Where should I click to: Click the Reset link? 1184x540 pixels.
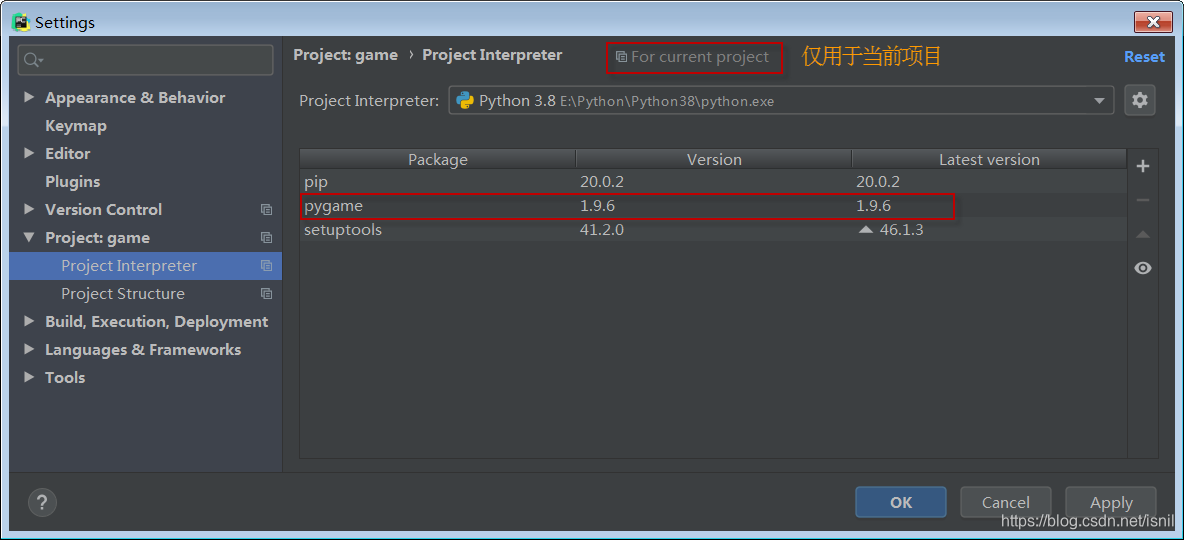pyautogui.click(x=1144, y=57)
